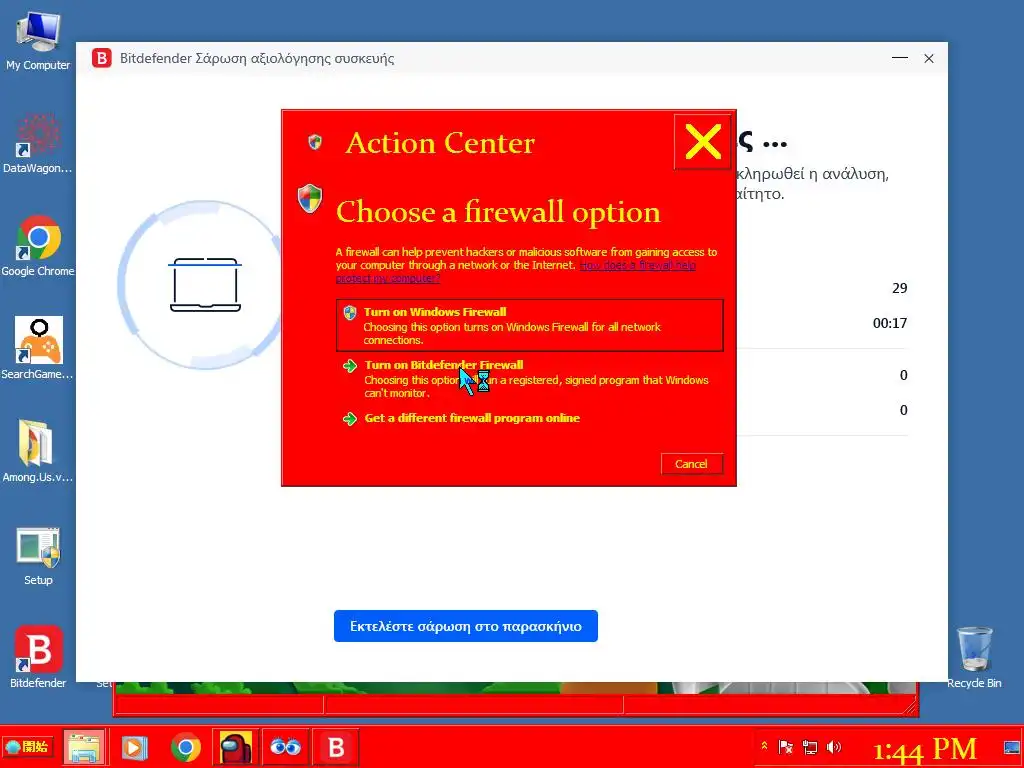Click the scanned count value 29
The height and width of the screenshot is (768, 1024).
point(899,289)
